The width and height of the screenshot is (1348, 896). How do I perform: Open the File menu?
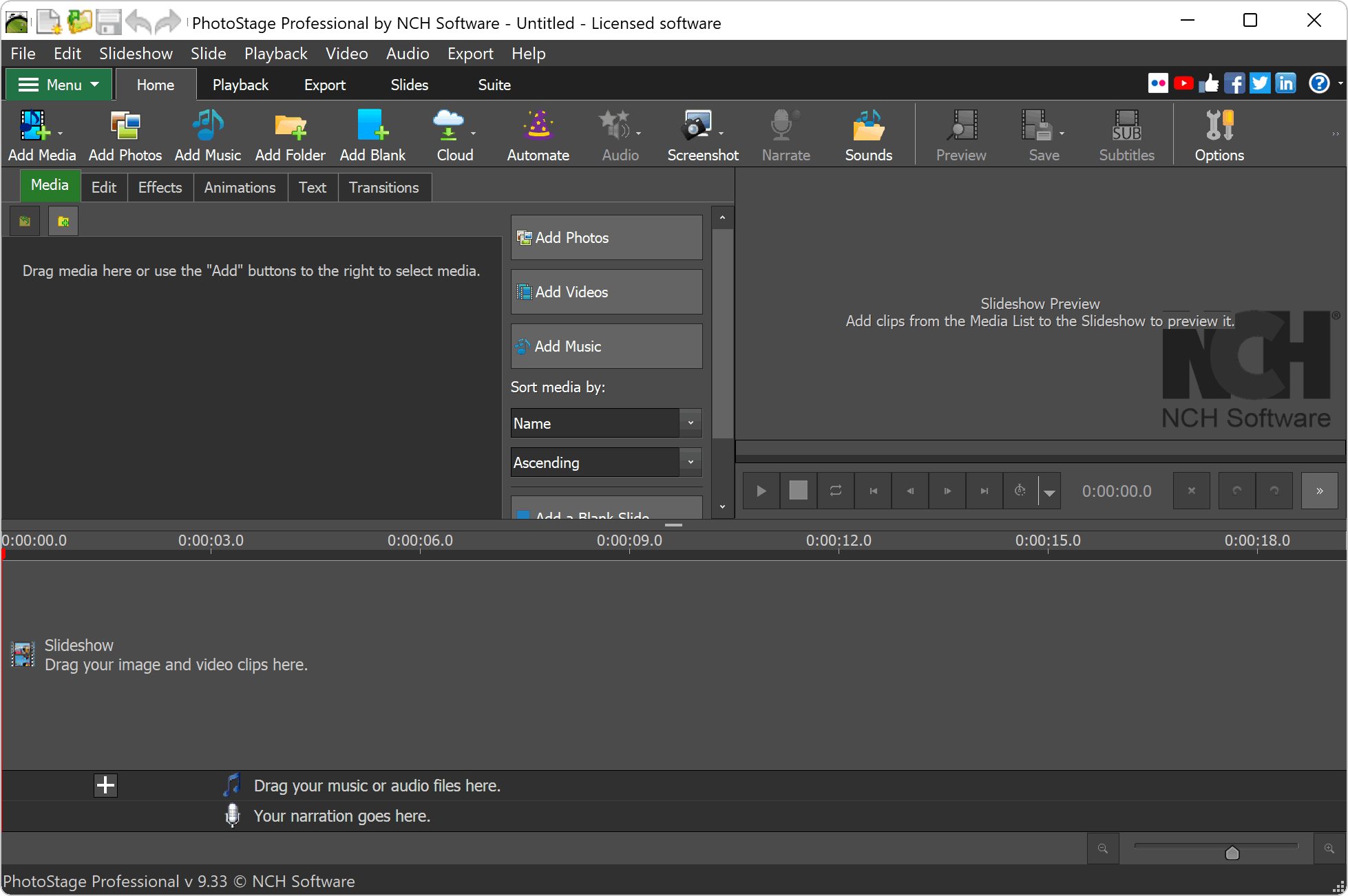click(x=23, y=54)
